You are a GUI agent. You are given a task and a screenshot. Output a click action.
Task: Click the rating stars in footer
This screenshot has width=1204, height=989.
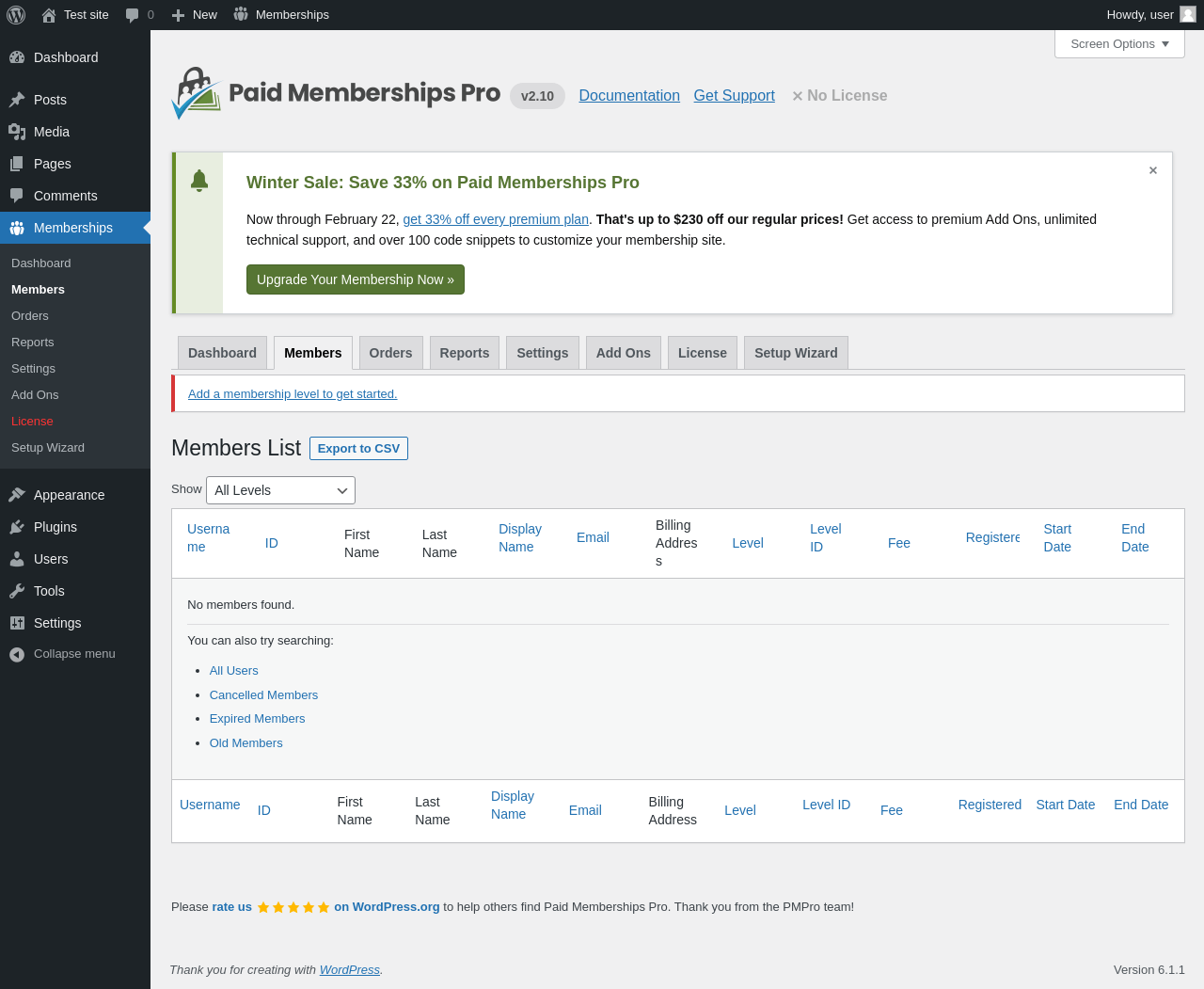coord(293,907)
